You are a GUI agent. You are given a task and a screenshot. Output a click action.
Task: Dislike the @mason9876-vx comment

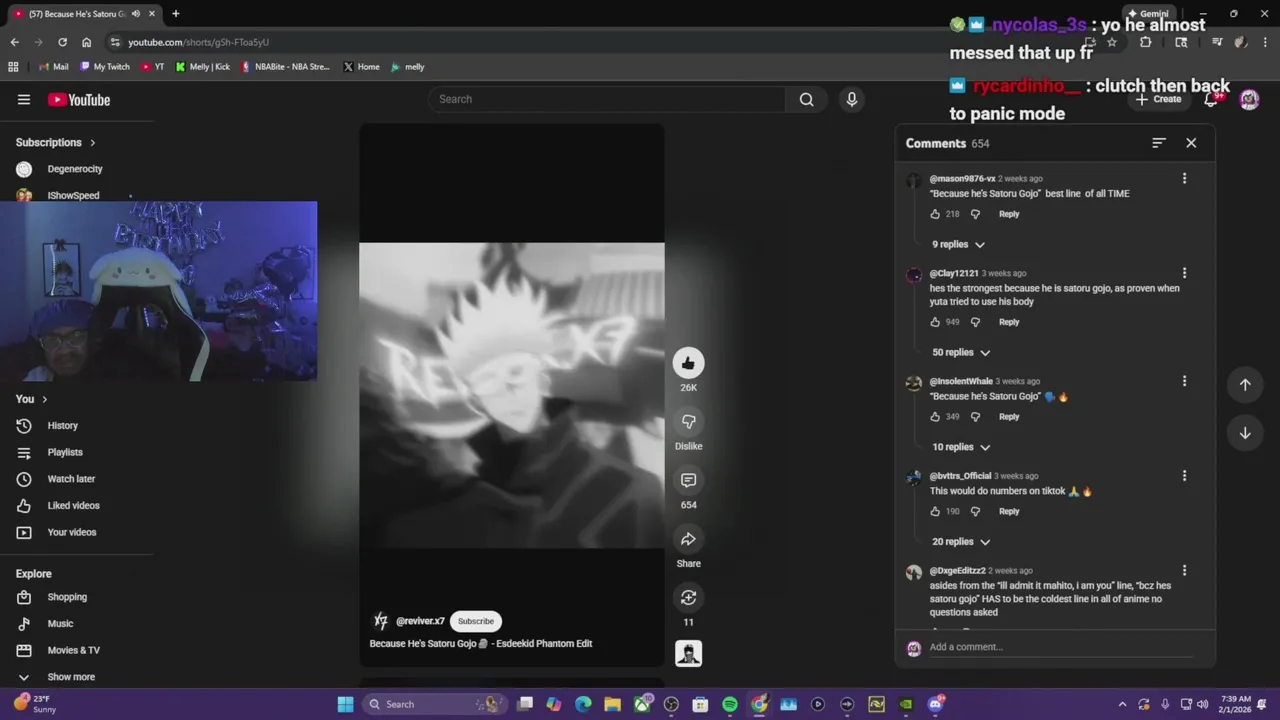(x=975, y=214)
